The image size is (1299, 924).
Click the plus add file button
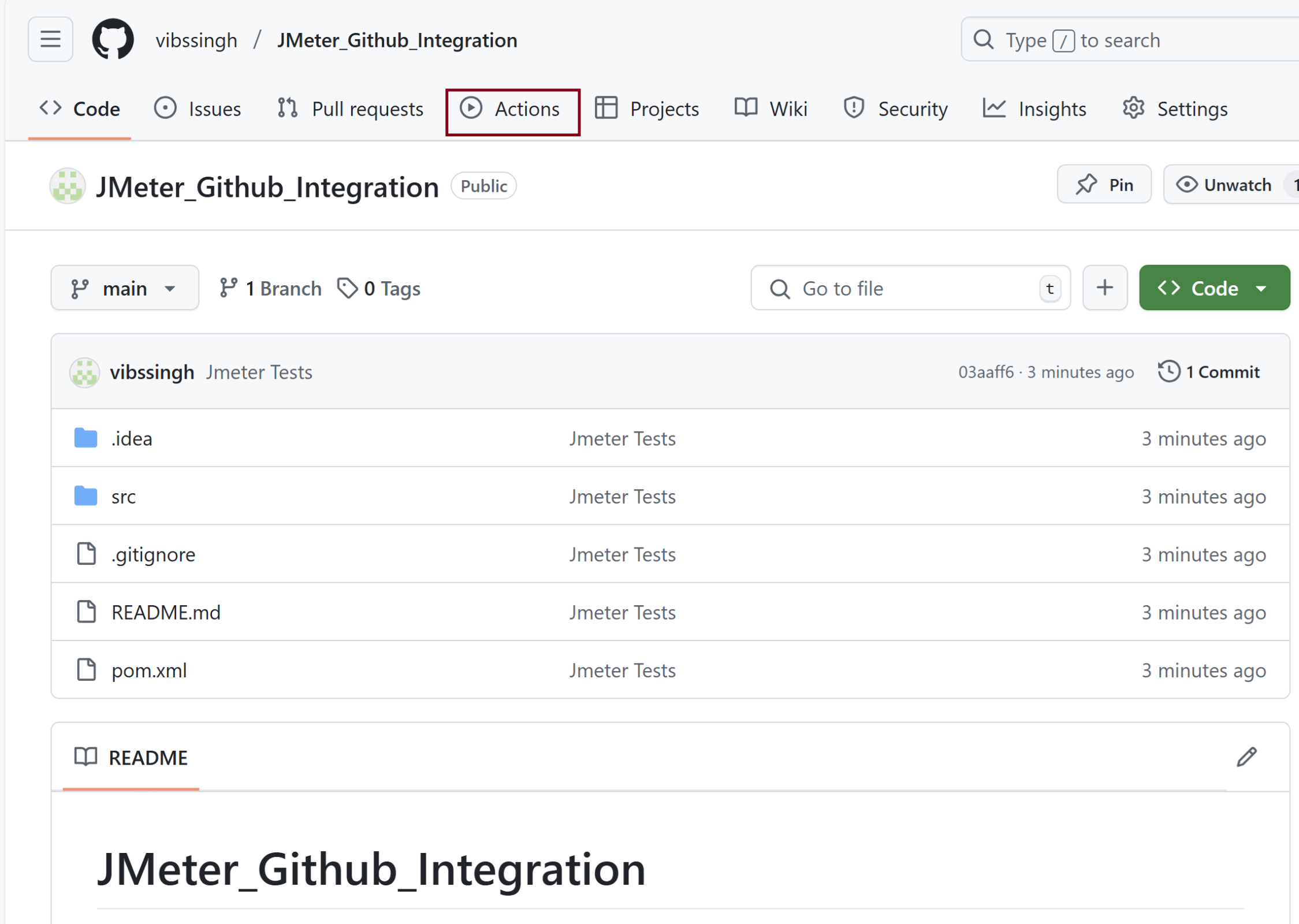[1104, 288]
